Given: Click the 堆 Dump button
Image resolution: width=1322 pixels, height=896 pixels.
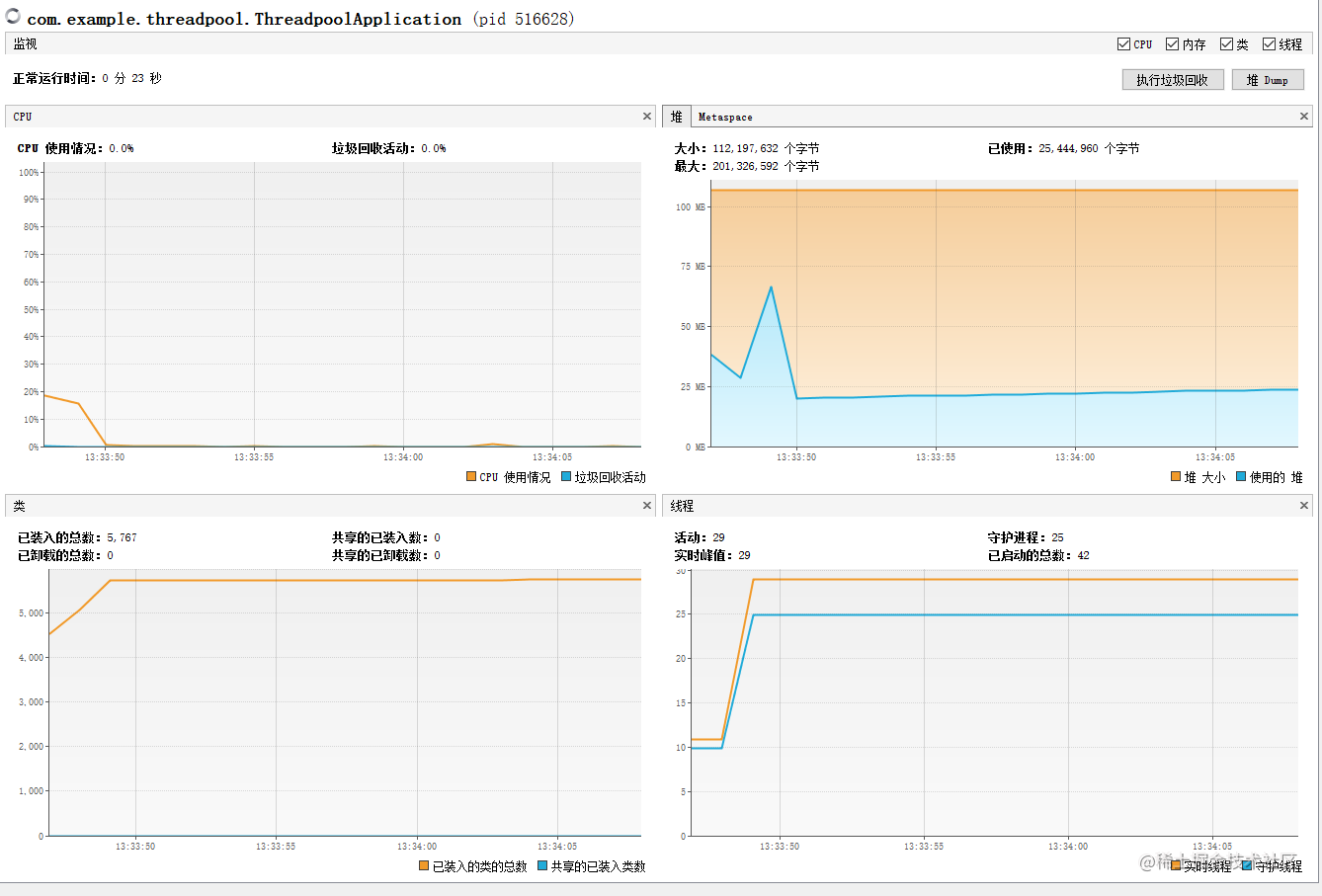Looking at the screenshot, I should pyautogui.click(x=1268, y=79).
